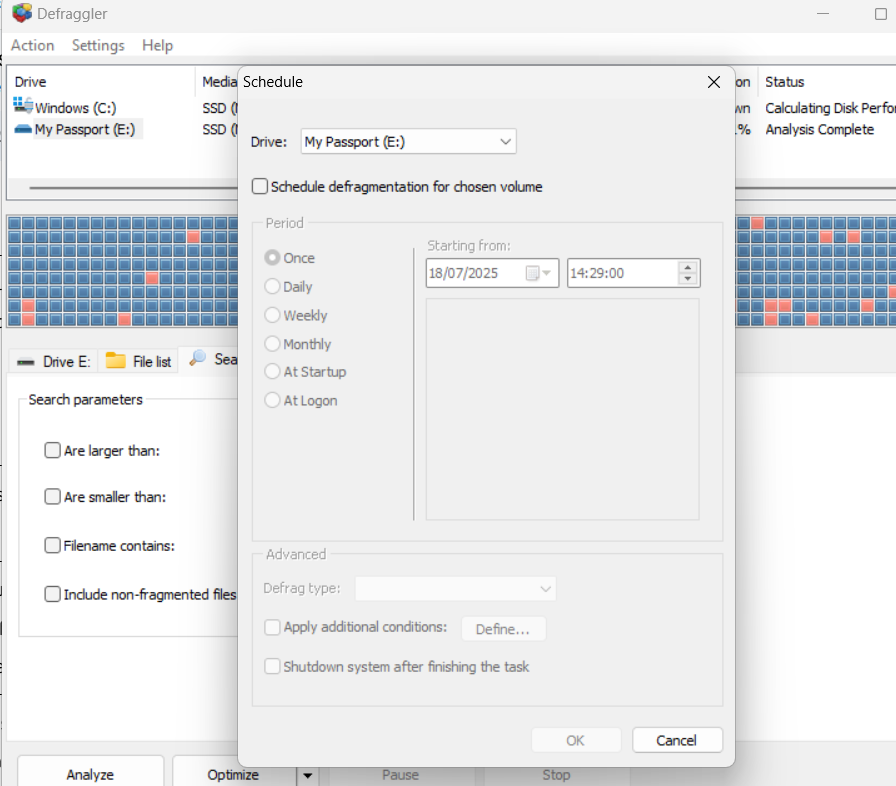Enable schedule defragmentation for chosen volume
This screenshot has height=786, width=896.
pos(260,186)
